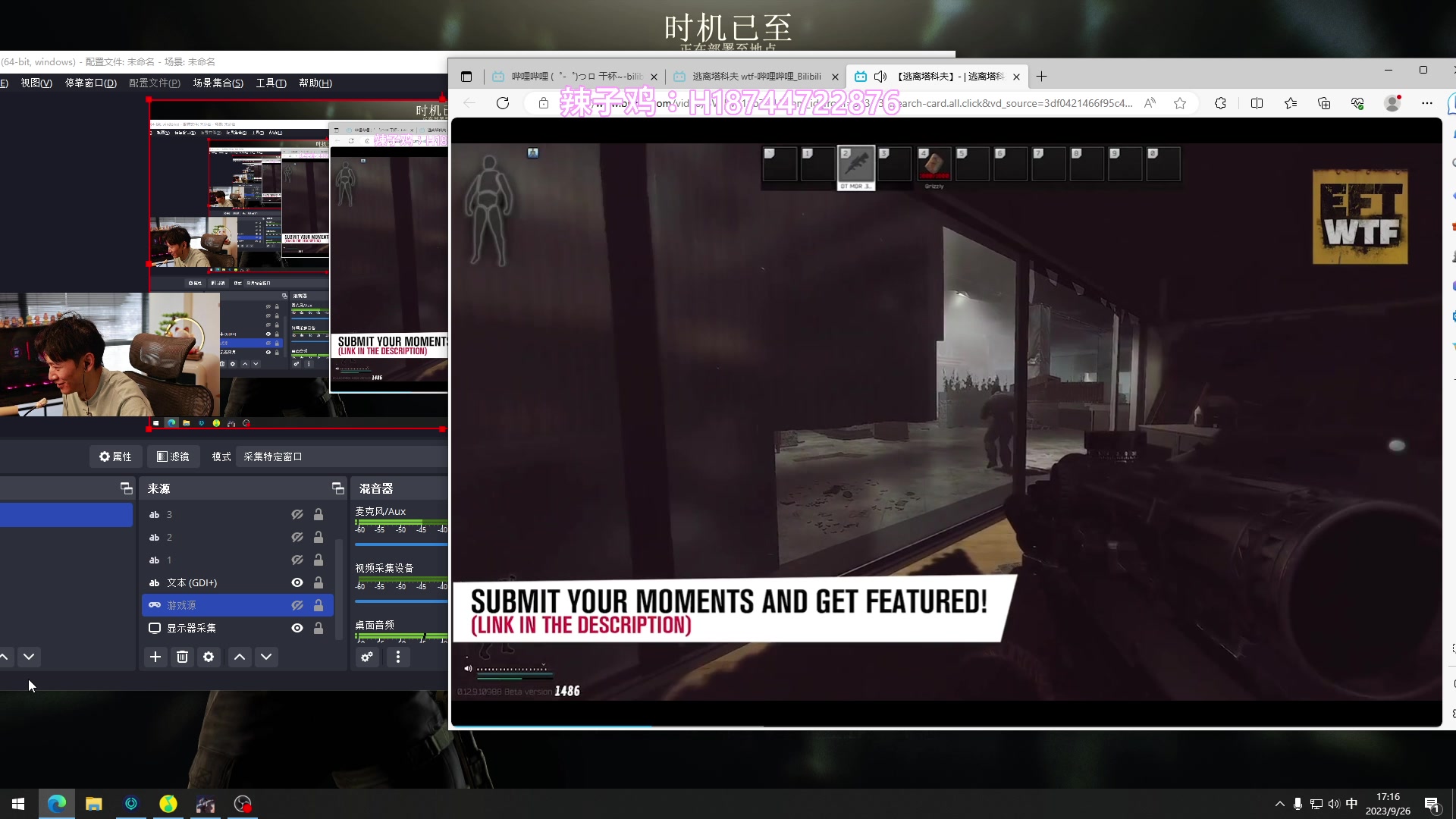1456x819 pixels.
Task: Toggle lock on the 显示器采集 source
Action: point(318,628)
